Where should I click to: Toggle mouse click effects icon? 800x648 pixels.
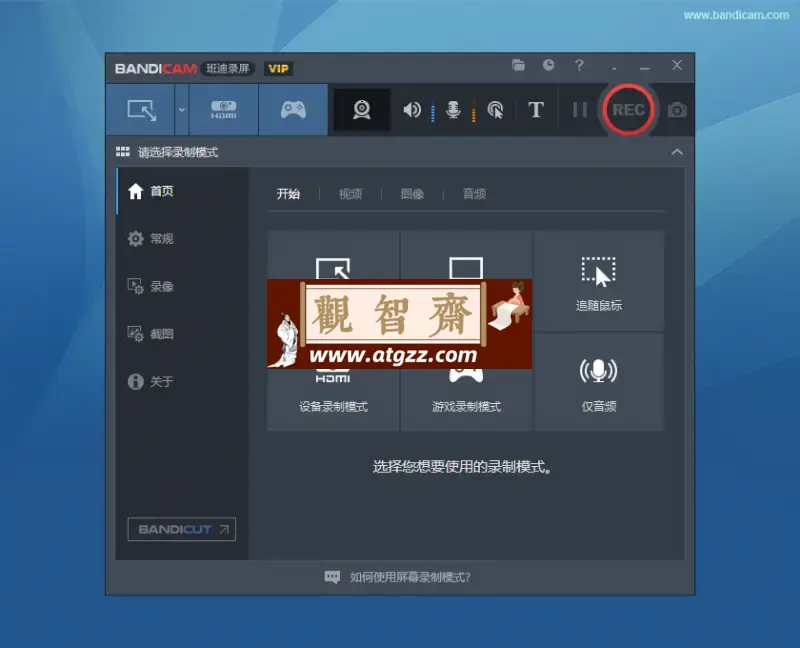point(495,110)
